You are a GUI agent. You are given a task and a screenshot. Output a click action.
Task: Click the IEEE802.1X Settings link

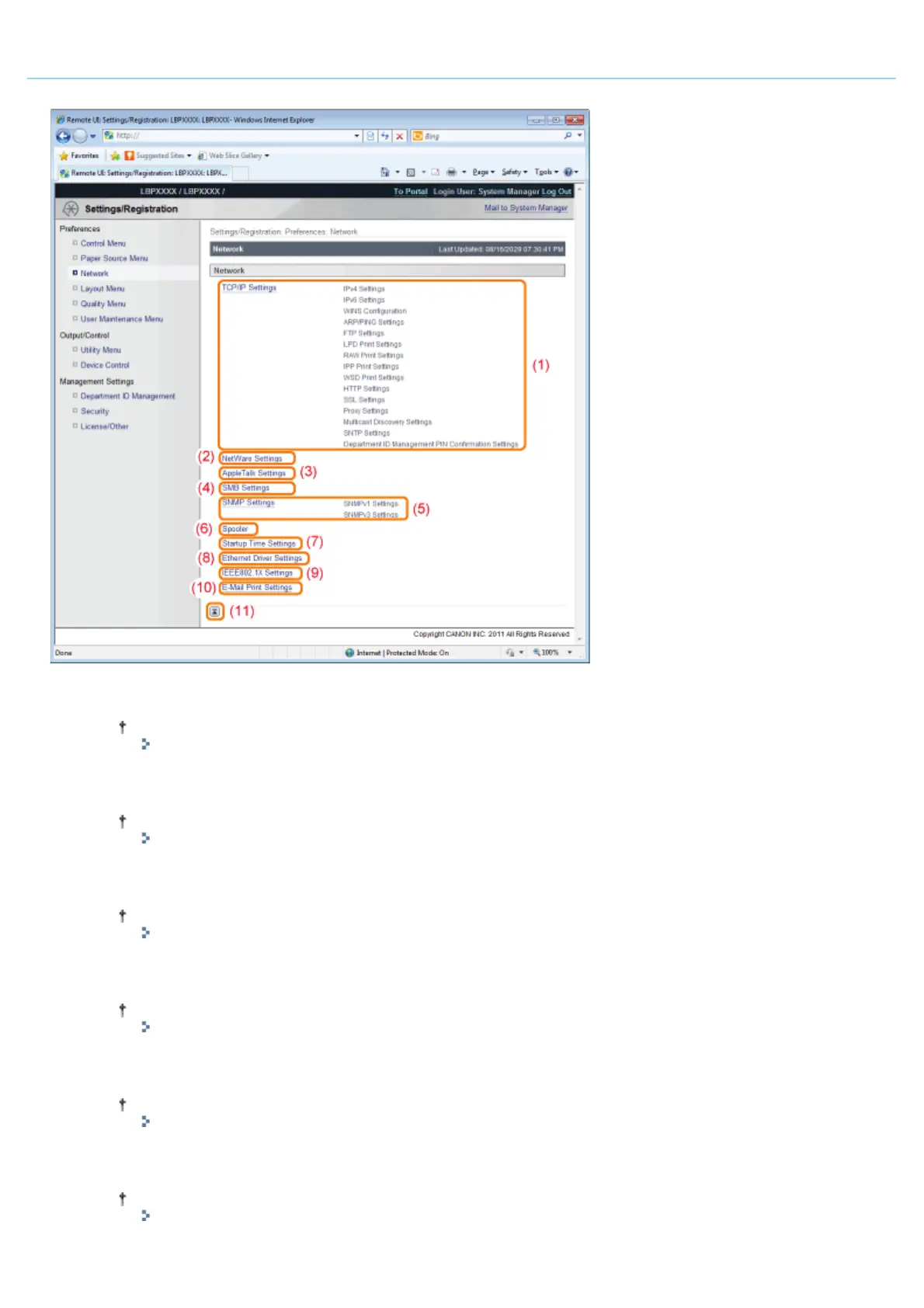257,573
